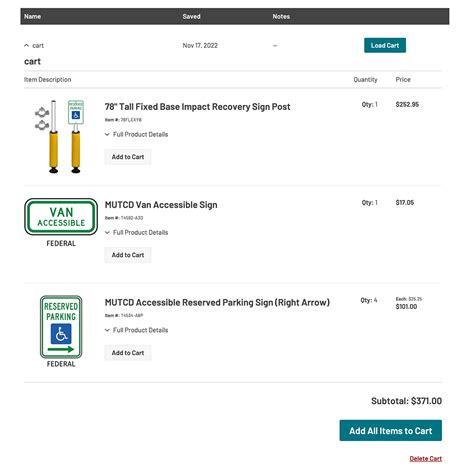474x473 pixels.
Task: Expand Full Product Details for Van Accessible Sign
Action: (136, 232)
